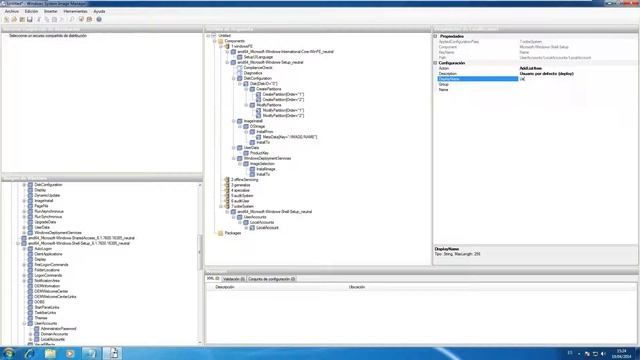Collapse the OSImage node
The image size is (640, 360).
pyautogui.click(x=240, y=127)
